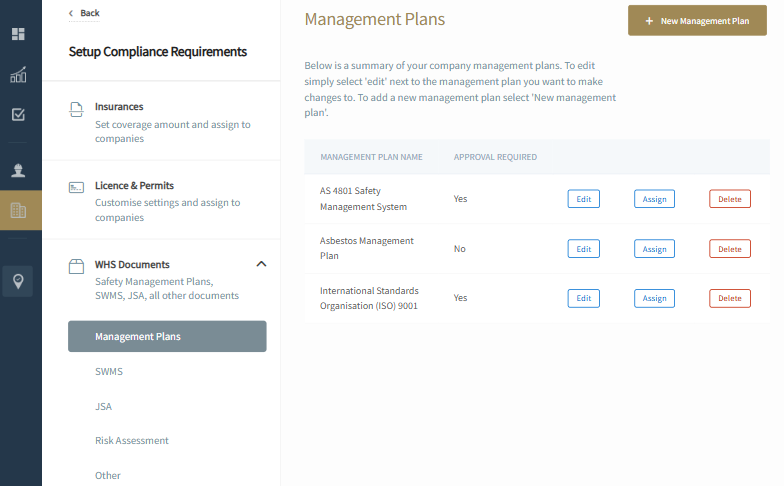Open the dashboard grid icon in sidebar
Screen dimensions: 784x486
pos(18,34)
